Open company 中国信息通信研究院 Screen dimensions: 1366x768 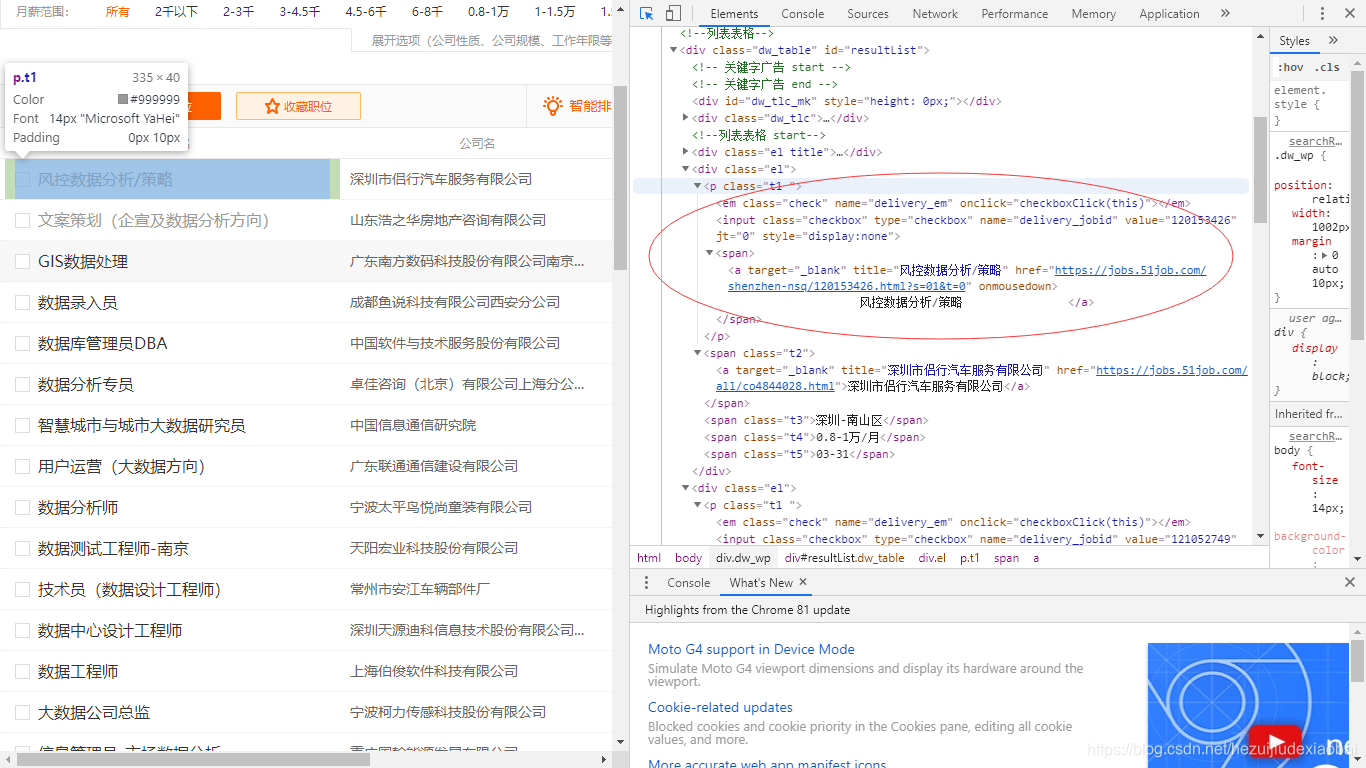(x=413, y=425)
